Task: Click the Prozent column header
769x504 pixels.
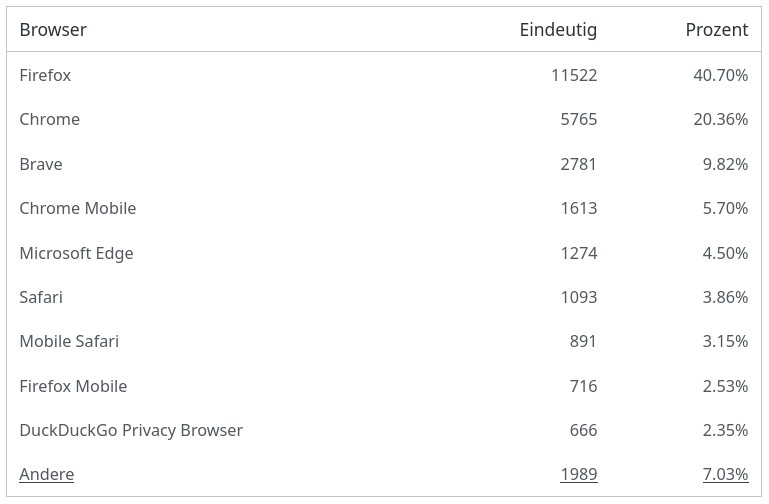Action: [716, 30]
